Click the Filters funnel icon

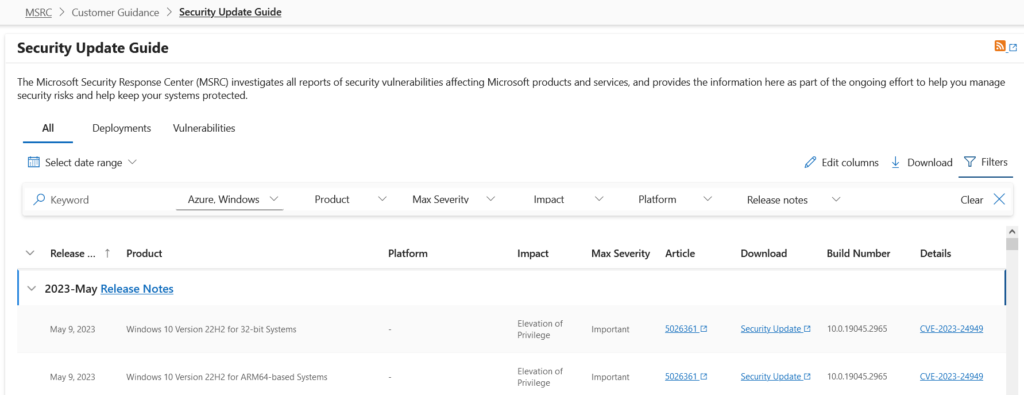coord(970,162)
